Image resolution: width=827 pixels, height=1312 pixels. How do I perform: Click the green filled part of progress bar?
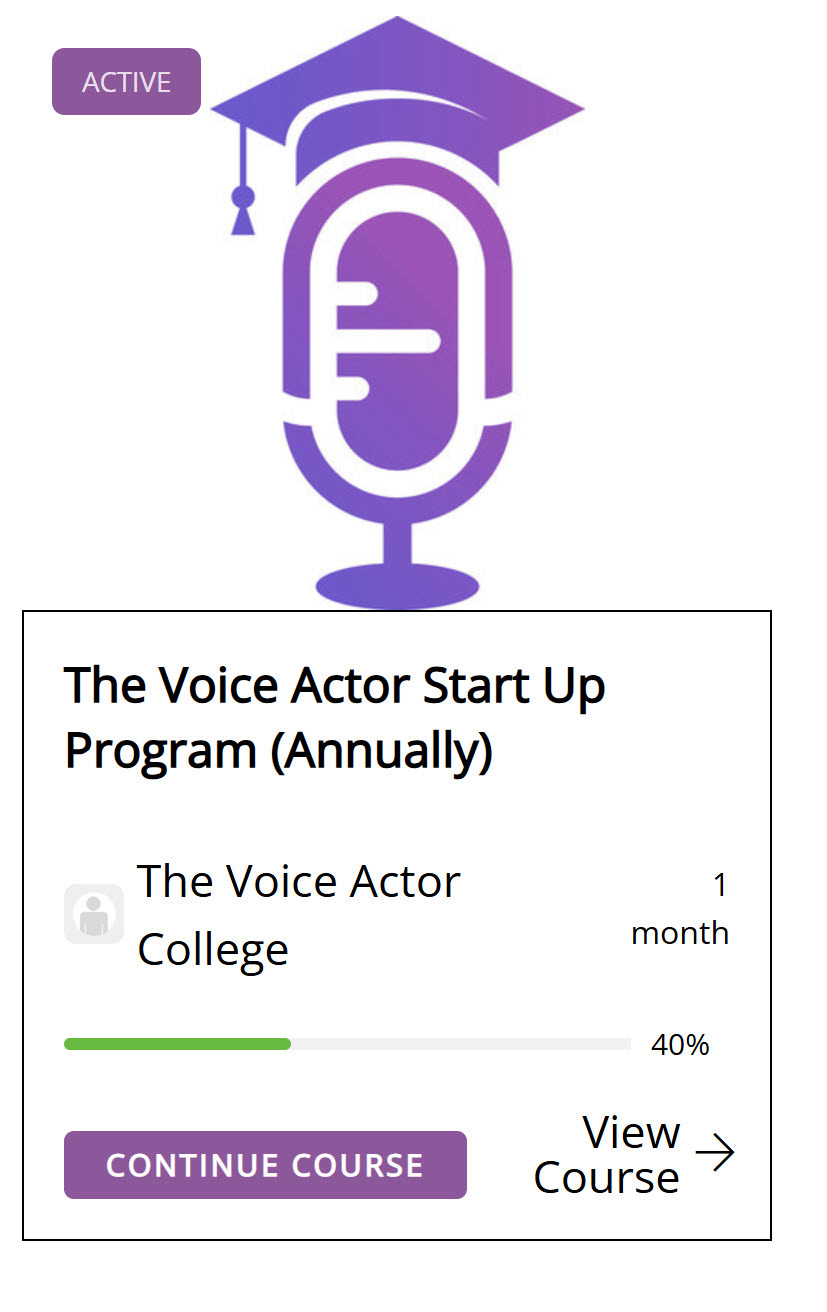pyautogui.click(x=177, y=1044)
